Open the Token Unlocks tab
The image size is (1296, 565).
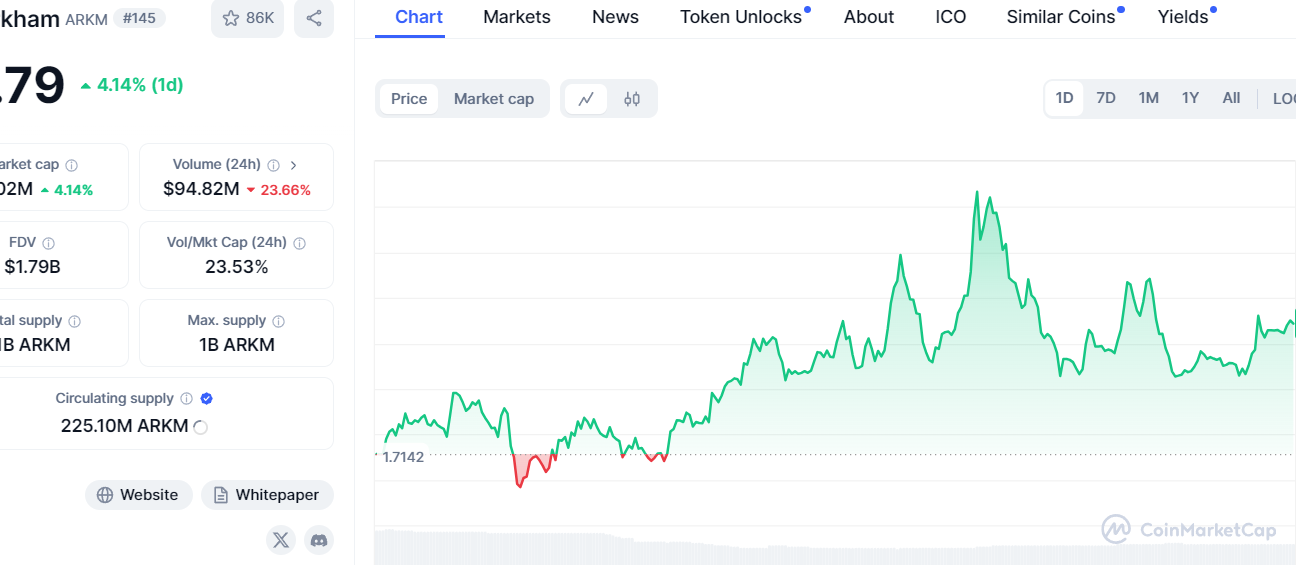pos(740,17)
